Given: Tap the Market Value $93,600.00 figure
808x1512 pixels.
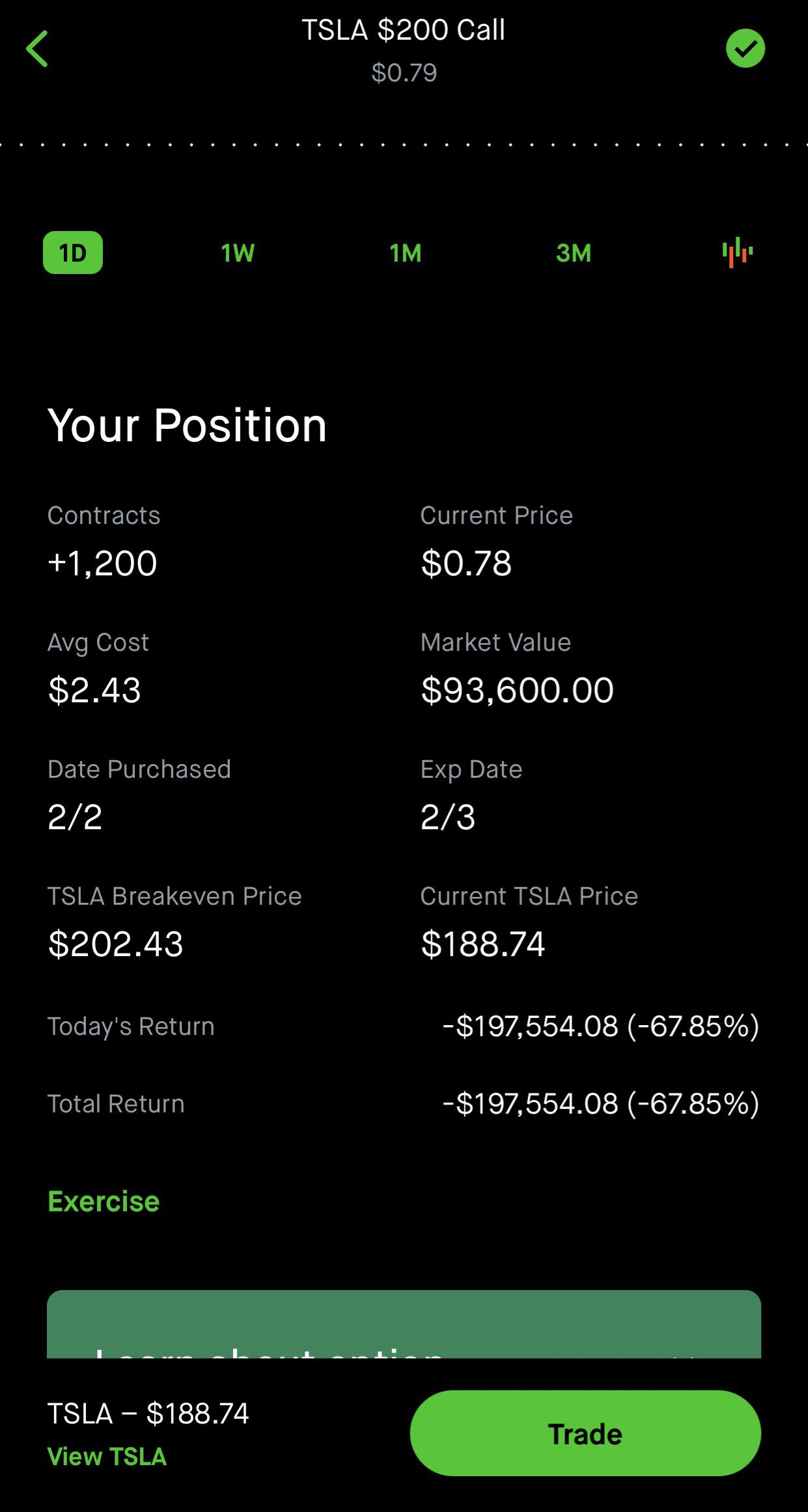Looking at the screenshot, I should coord(517,690).
